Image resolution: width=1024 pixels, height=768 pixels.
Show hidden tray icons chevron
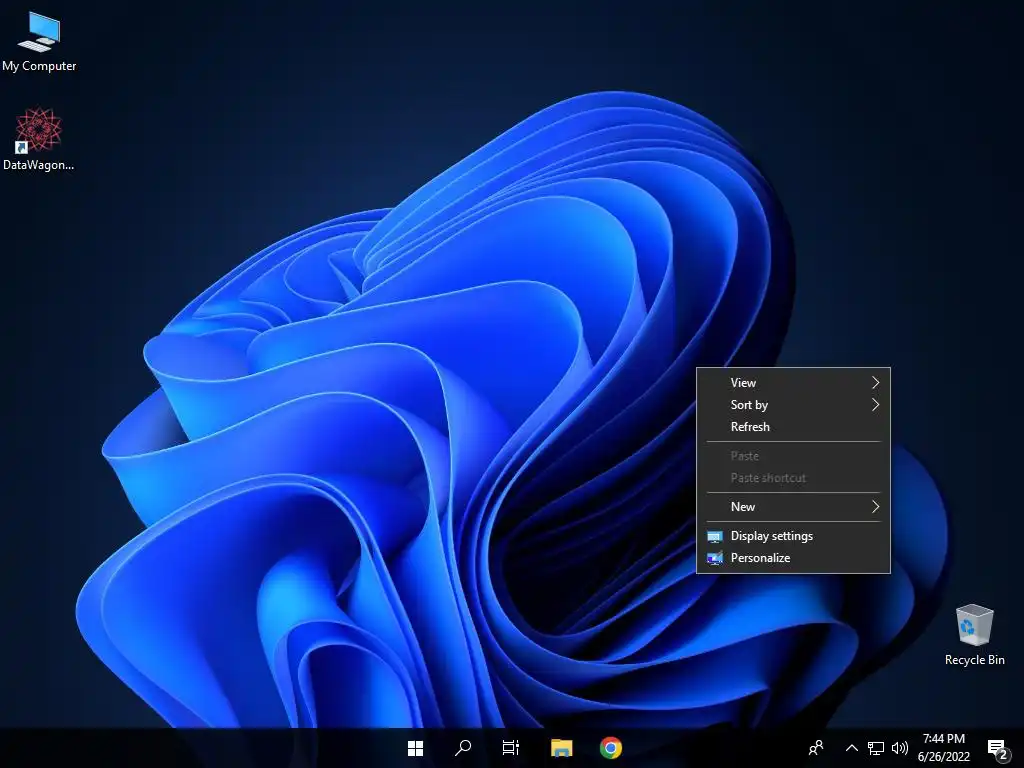click(x=852, y=748)
